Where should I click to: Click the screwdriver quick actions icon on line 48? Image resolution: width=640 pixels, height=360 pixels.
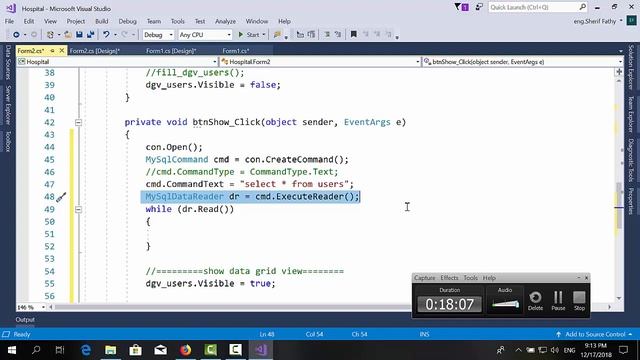click(61, 198)
